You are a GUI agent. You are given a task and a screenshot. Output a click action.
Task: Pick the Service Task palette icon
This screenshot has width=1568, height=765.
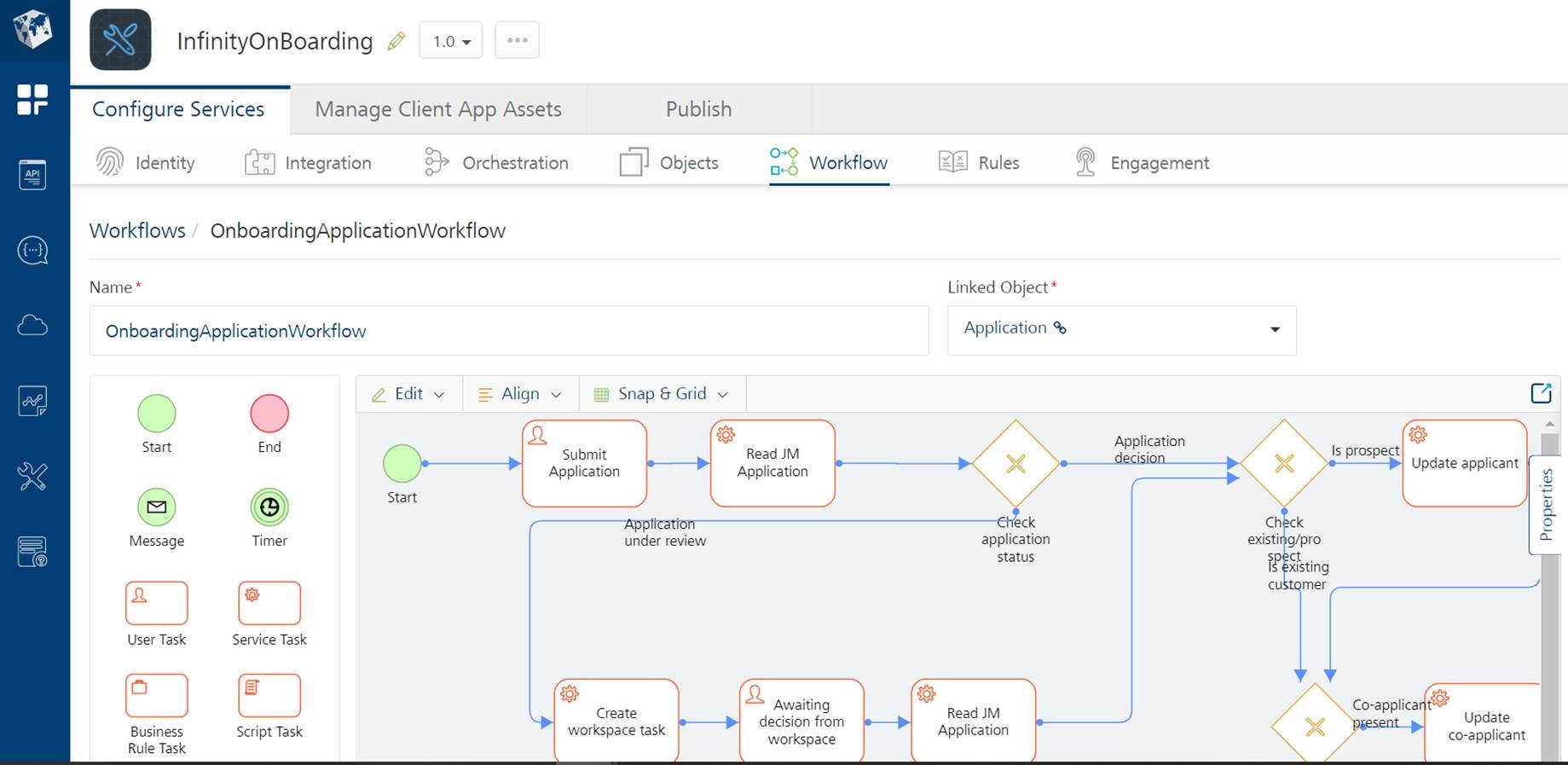(x=269, y=603)
